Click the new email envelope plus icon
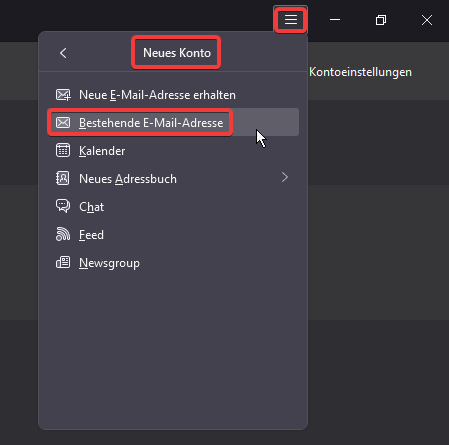 63,95
